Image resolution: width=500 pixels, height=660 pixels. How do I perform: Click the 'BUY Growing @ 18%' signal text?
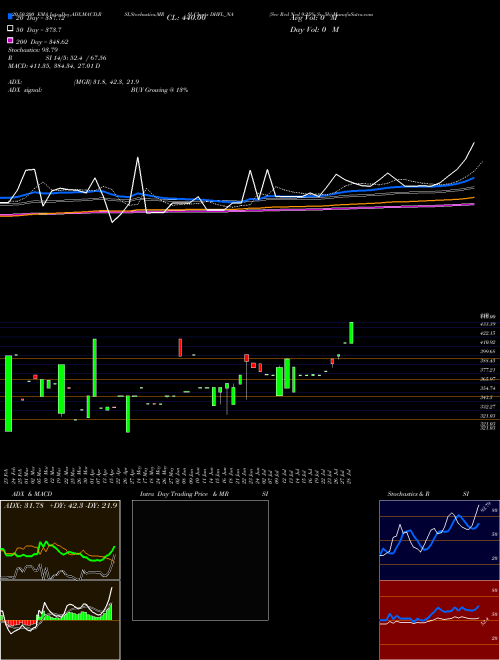(x=159, y=90)
